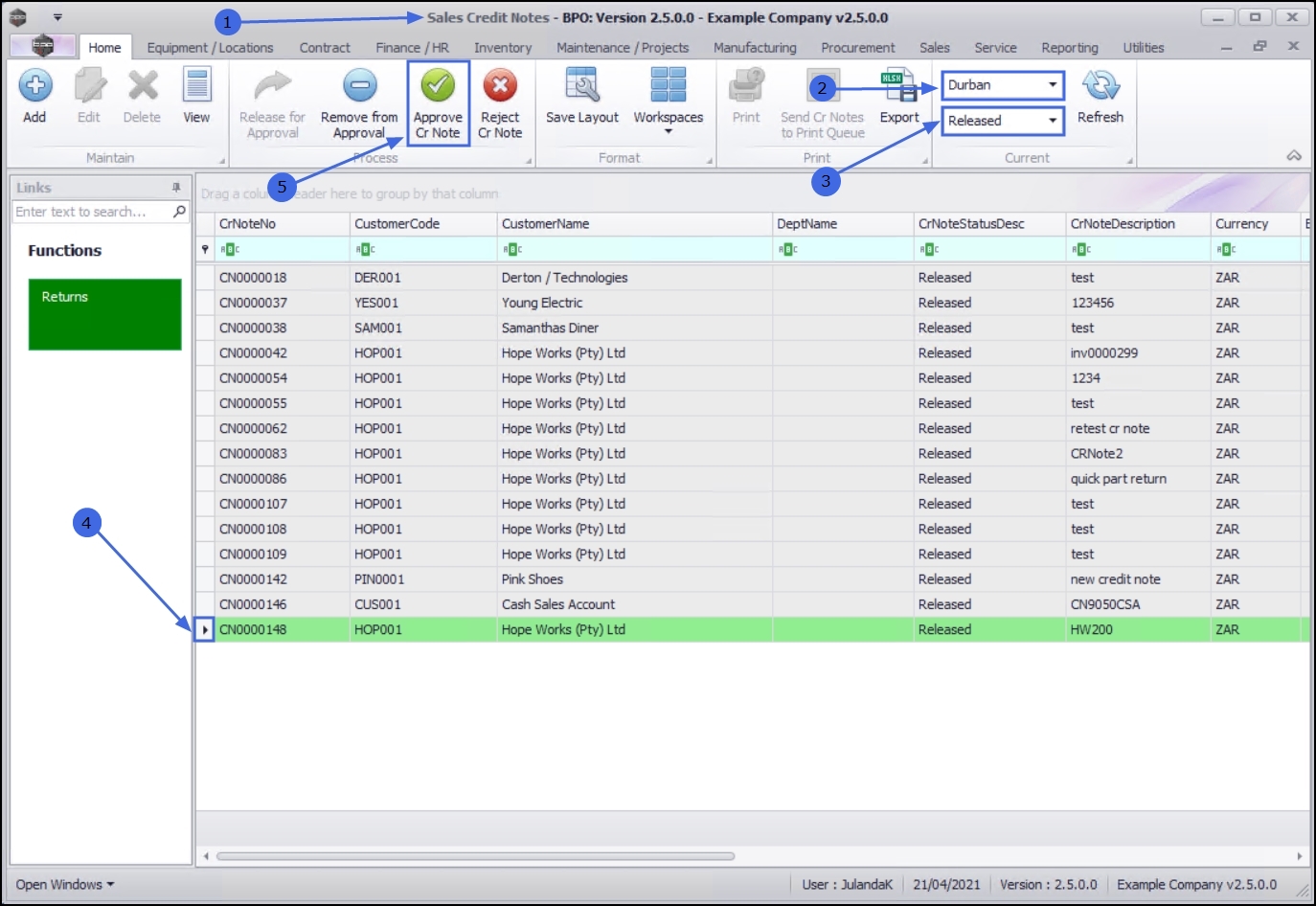
Task: Open the View icon in ribbon
Action: [x=196, y=86]
